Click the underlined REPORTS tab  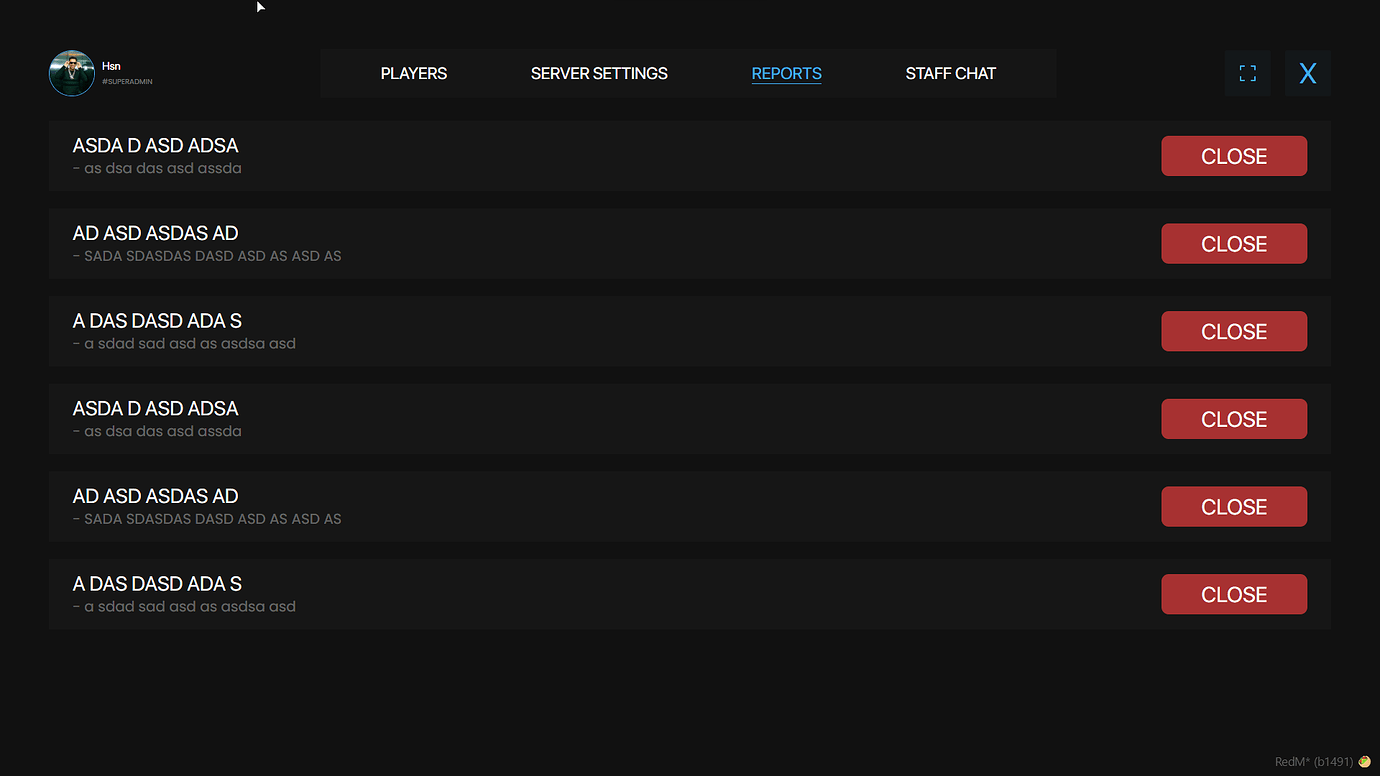(x=786, y=73)
